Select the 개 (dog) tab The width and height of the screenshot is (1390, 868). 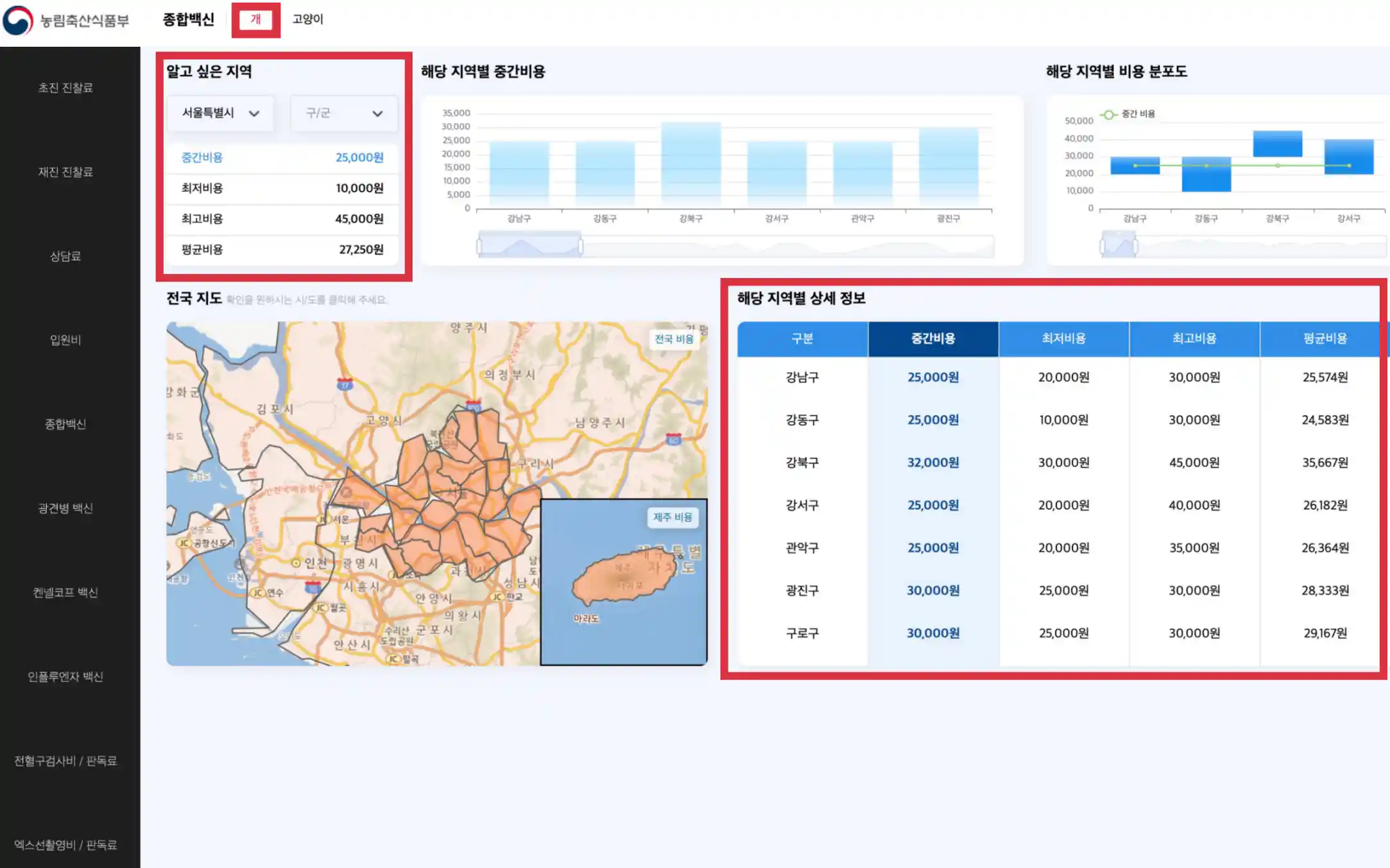255,19
